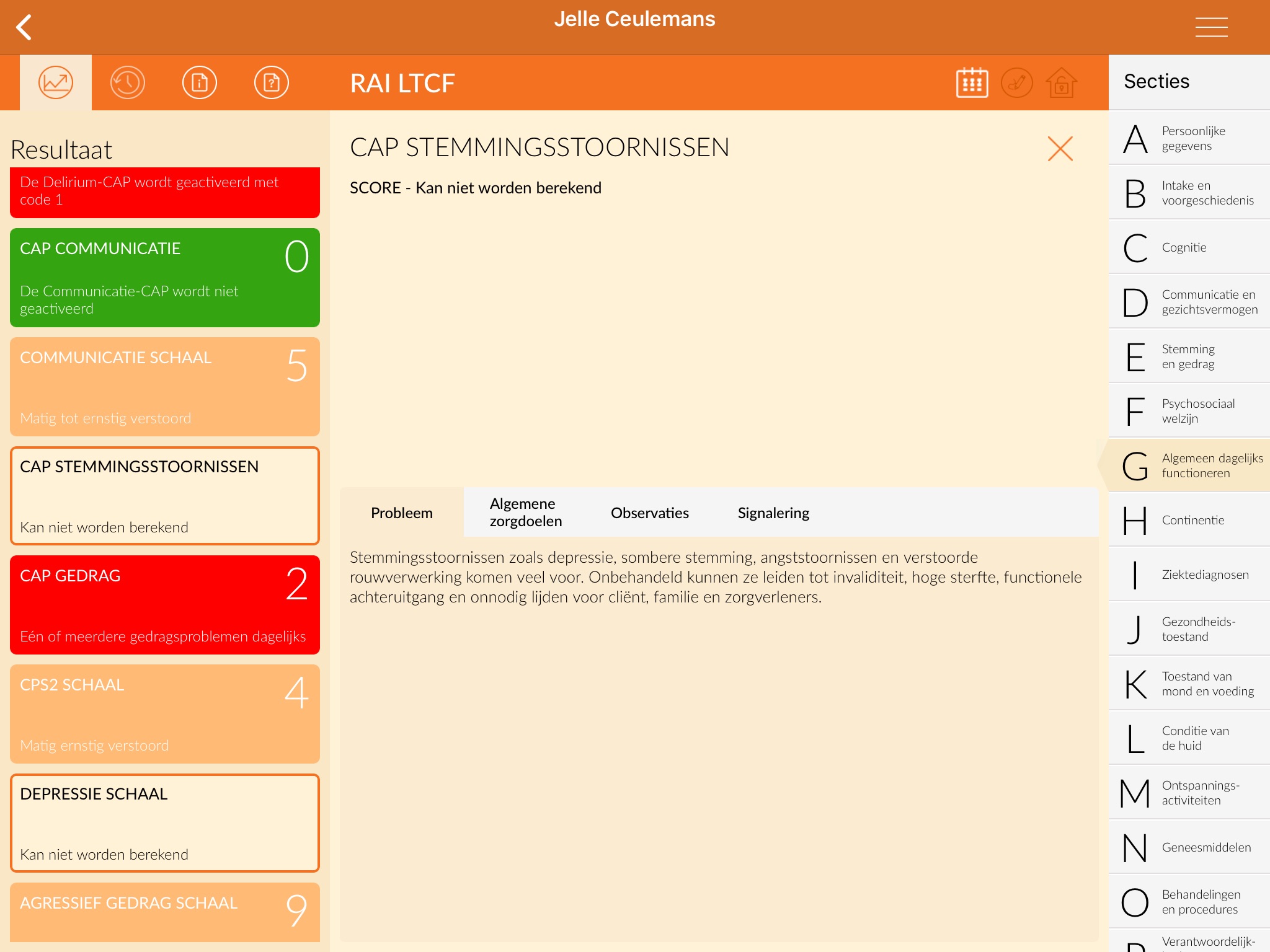Screen dimensions: 1270x952
Task: Select CAP STEMMINGSSTOORNISSEN result card
Action: (x=165, y=496)
